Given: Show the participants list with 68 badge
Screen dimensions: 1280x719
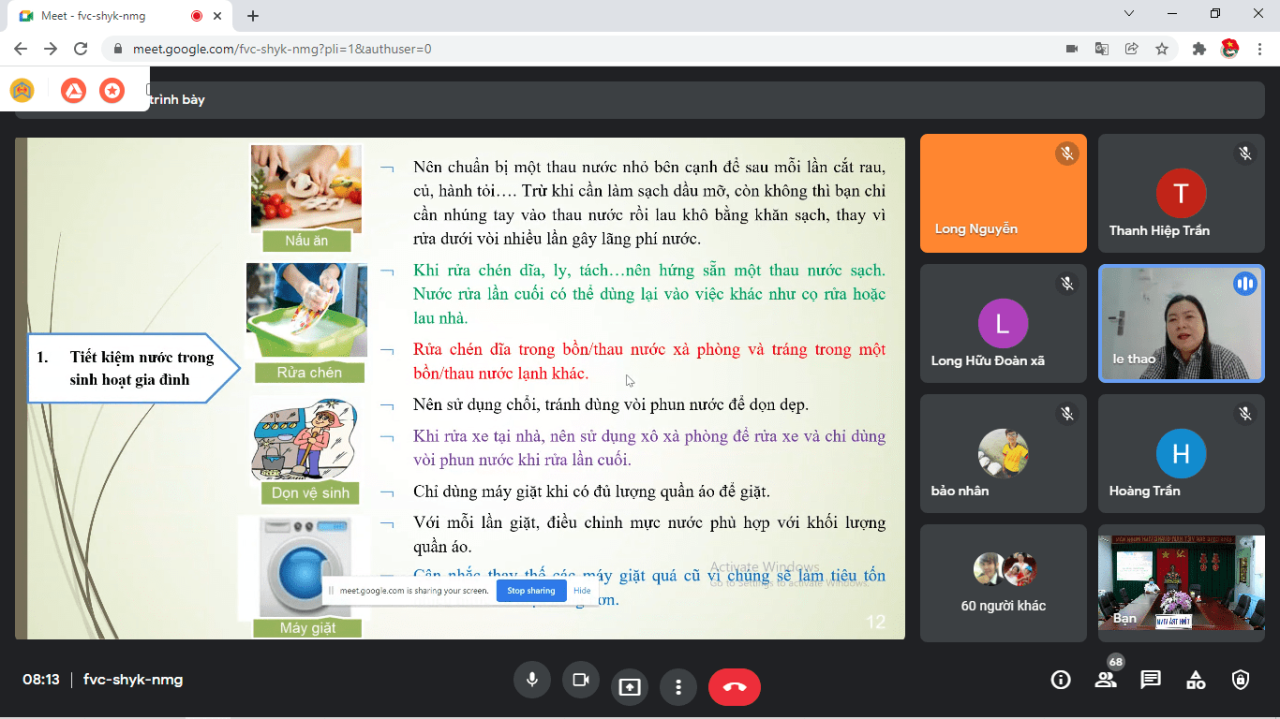Looking at the screenshot, I should point(1105,680).
